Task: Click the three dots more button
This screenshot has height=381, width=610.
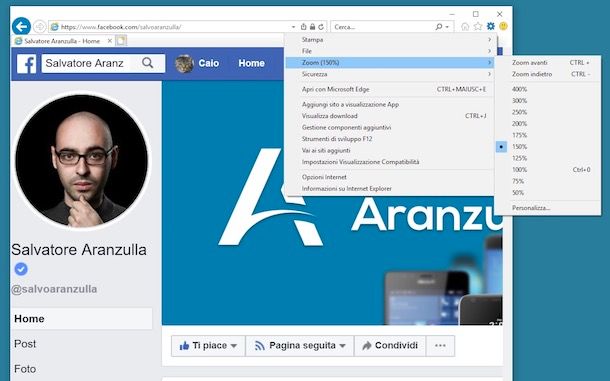Action: pyautogui.click(x=440, y=346)
